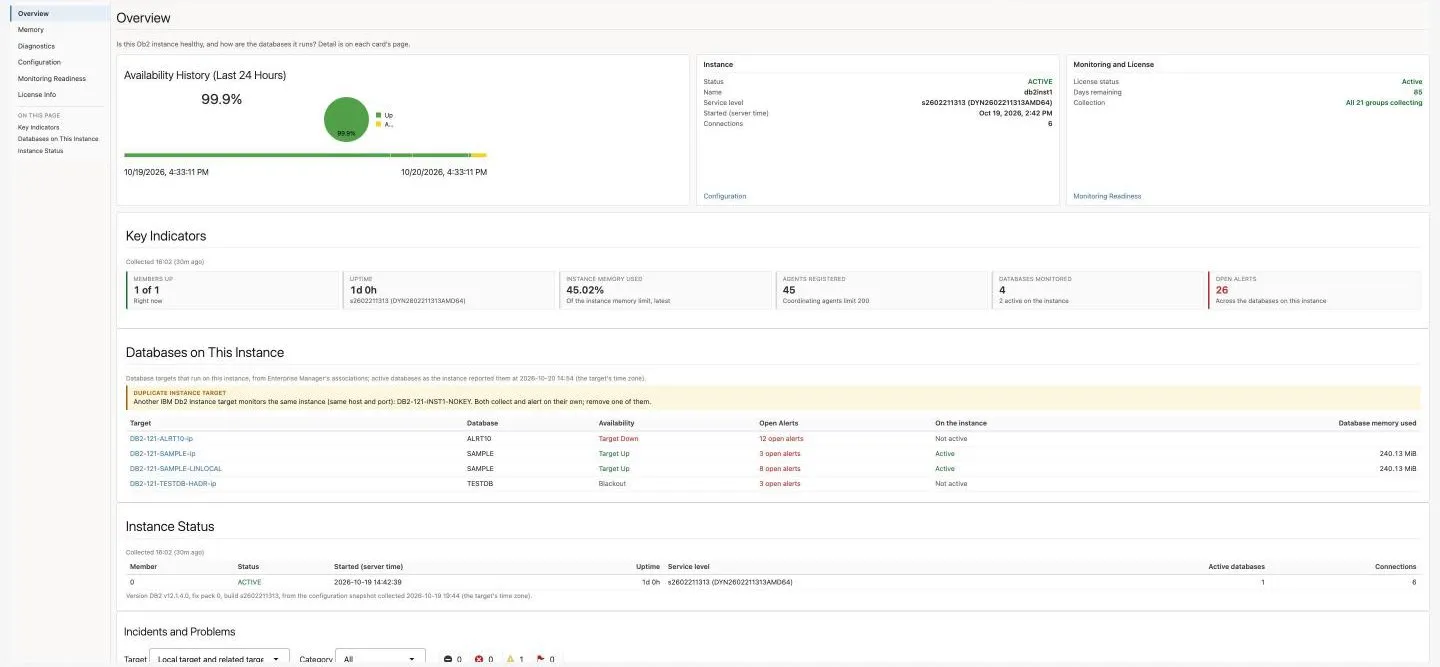This screenshot has width=1440, height=667.
Task: Click the Databases Monitored 4 tile
Action: click(x=1100, y=290)
